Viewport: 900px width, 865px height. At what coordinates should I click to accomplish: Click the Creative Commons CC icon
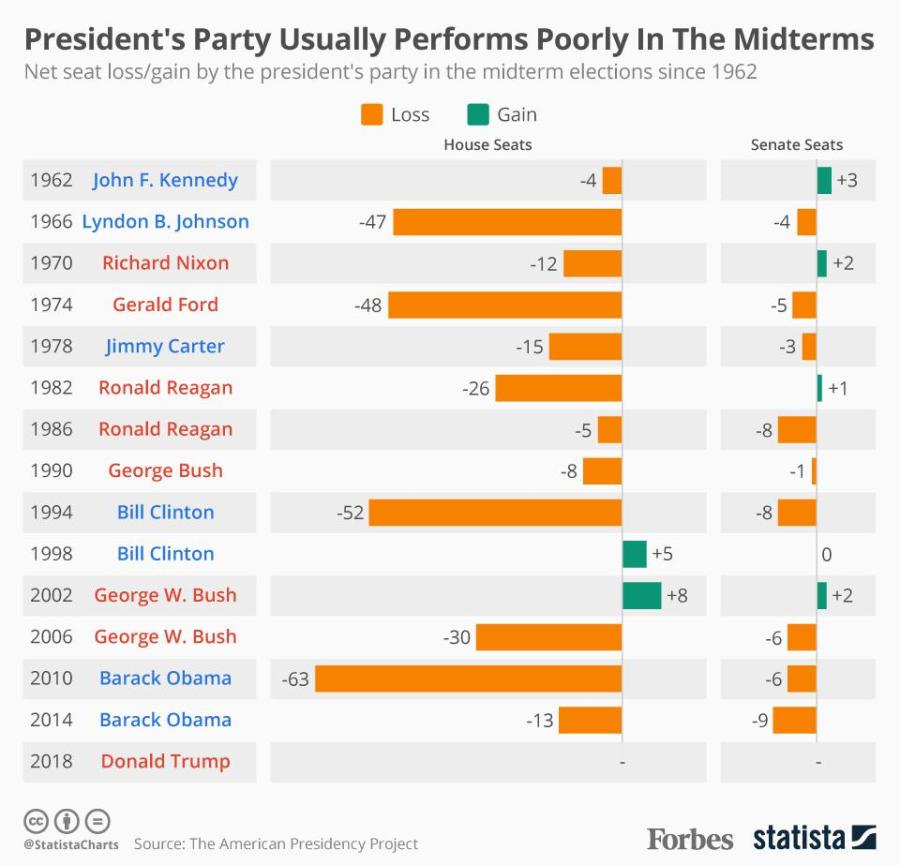pyautogui.click(x=36, y=822)
